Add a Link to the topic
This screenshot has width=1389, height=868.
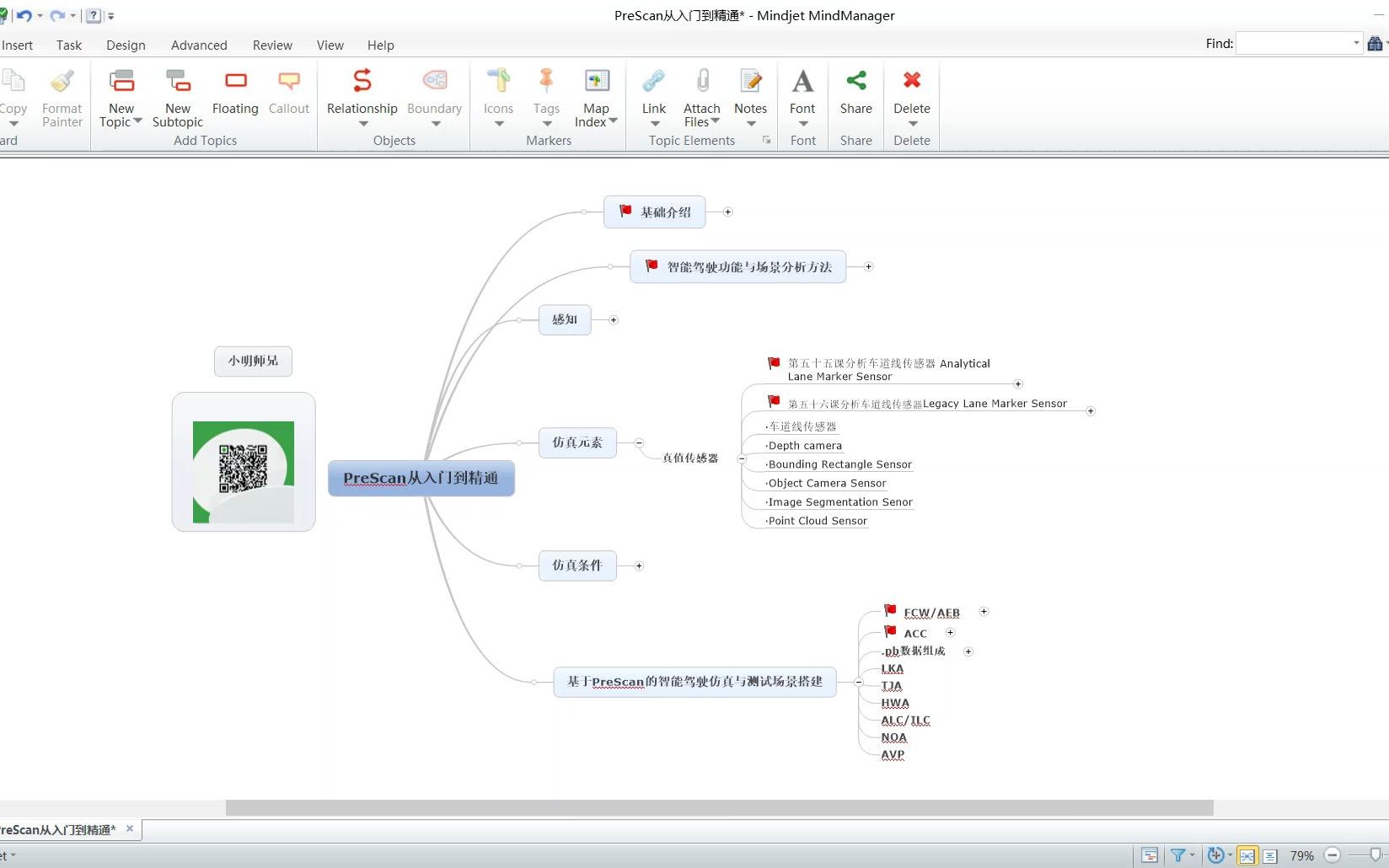[654, 97]
